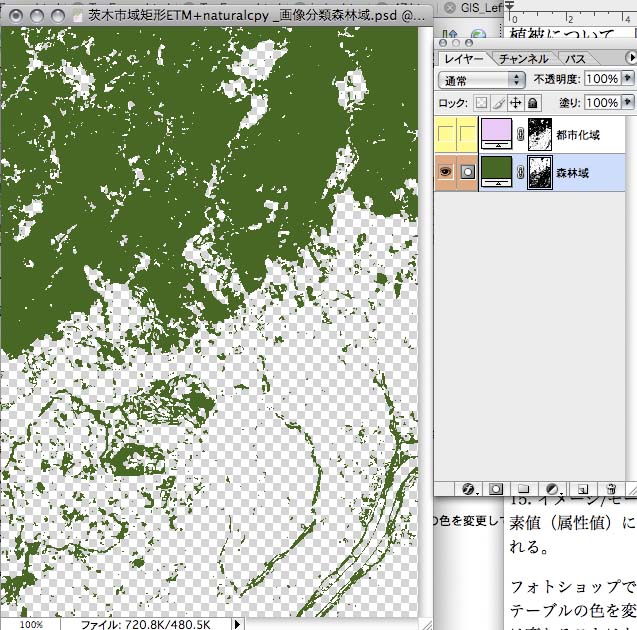The image size is (637, 630).
Task: Click the 塗り 100% field
Action: point(603,102)
